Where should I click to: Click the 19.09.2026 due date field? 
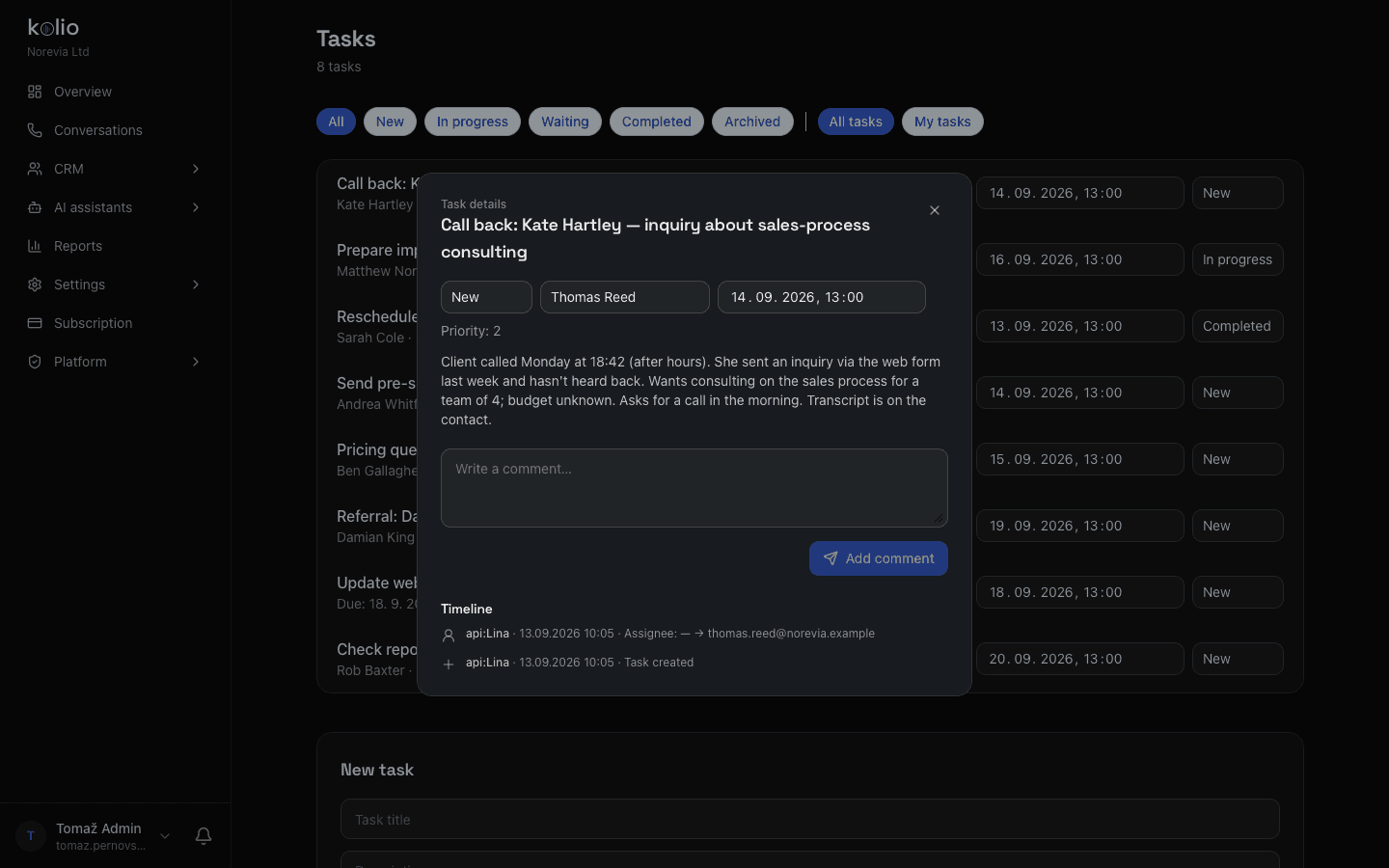pyautogui.click(x=1080, y=526)
